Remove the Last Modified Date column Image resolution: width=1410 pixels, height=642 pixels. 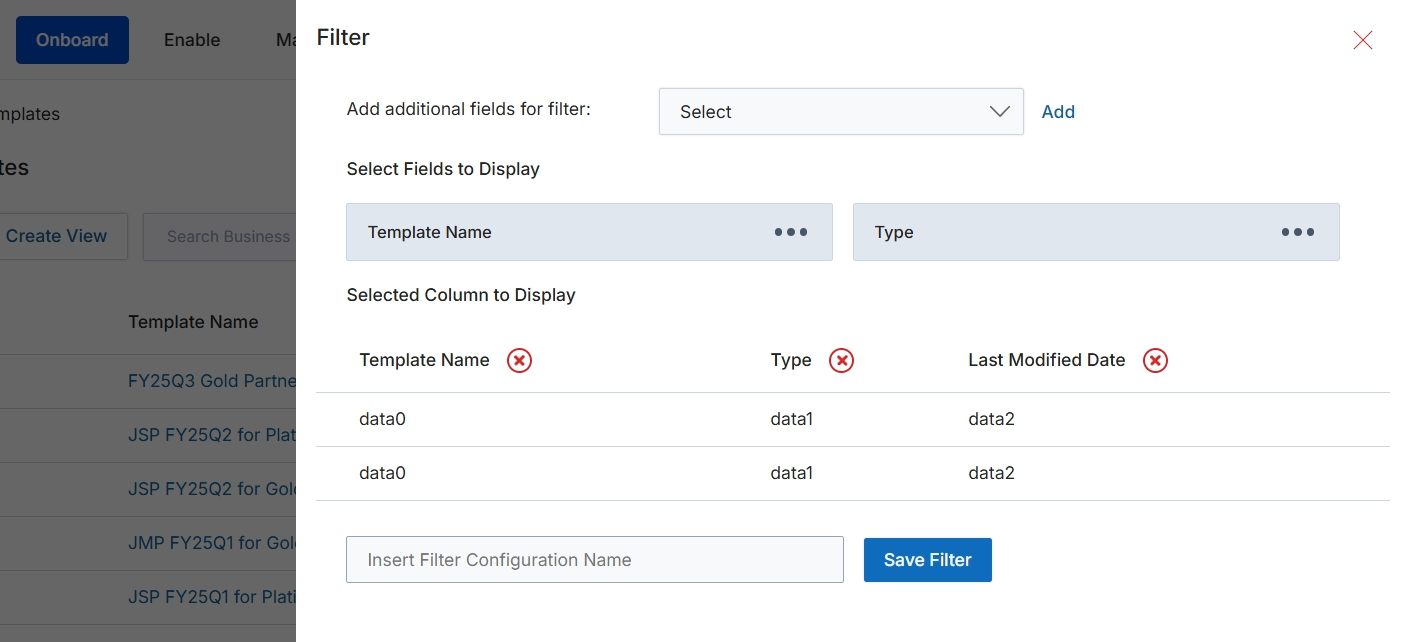(1155, 360)
